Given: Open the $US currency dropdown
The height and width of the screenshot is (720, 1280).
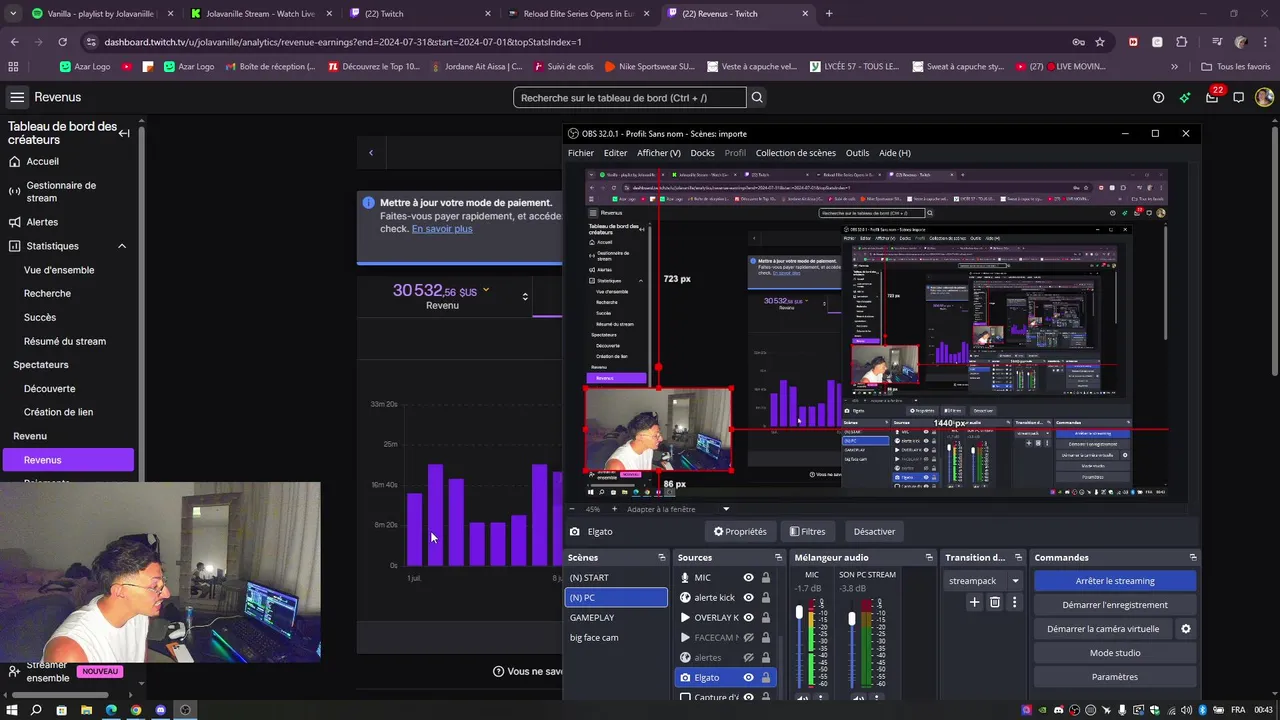Looking at the screenshot, I should pyautogui.click(x=486, y=290).
